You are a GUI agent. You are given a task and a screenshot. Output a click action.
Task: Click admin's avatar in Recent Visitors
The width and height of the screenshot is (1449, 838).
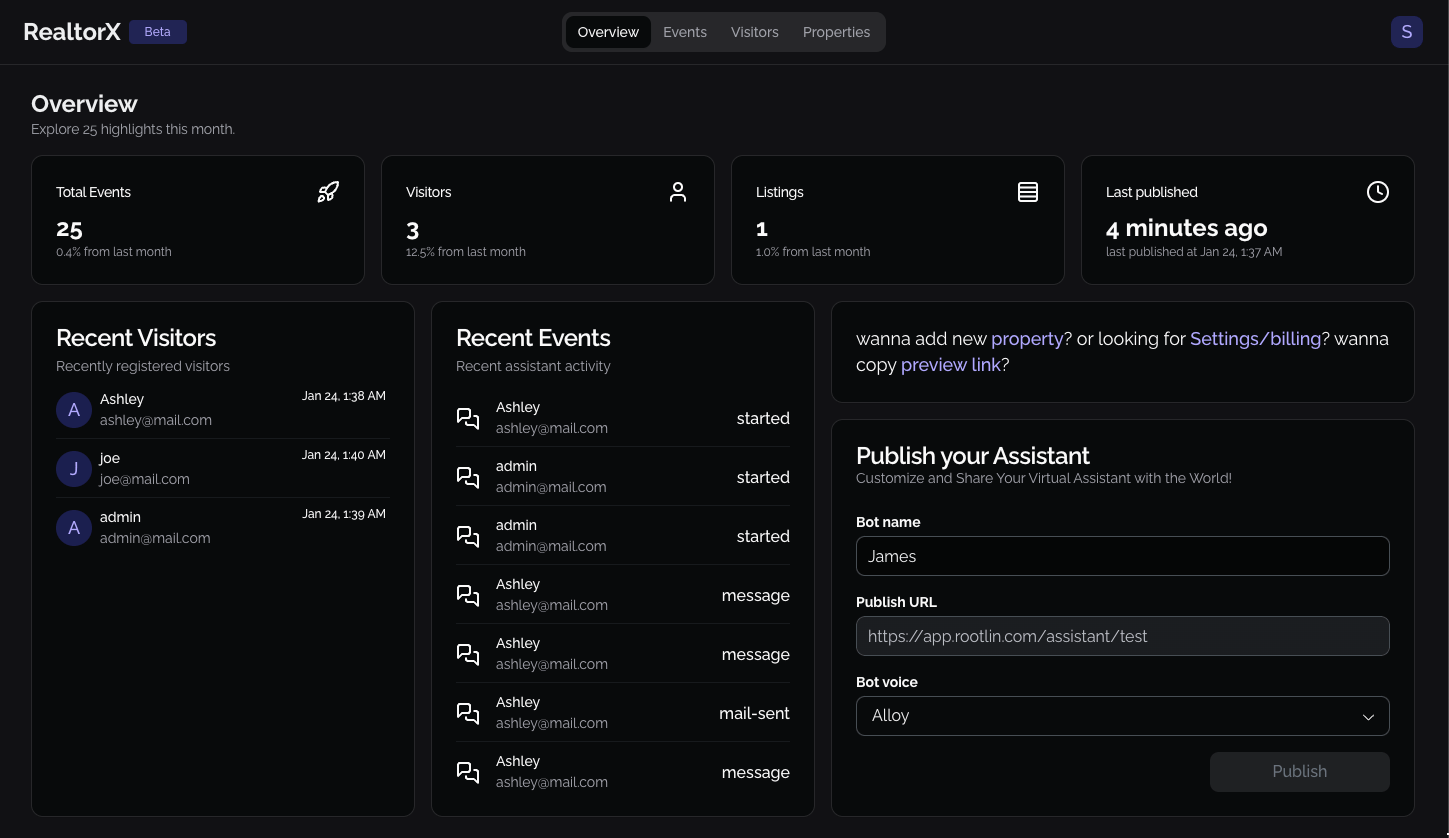[x=74, y=528]
